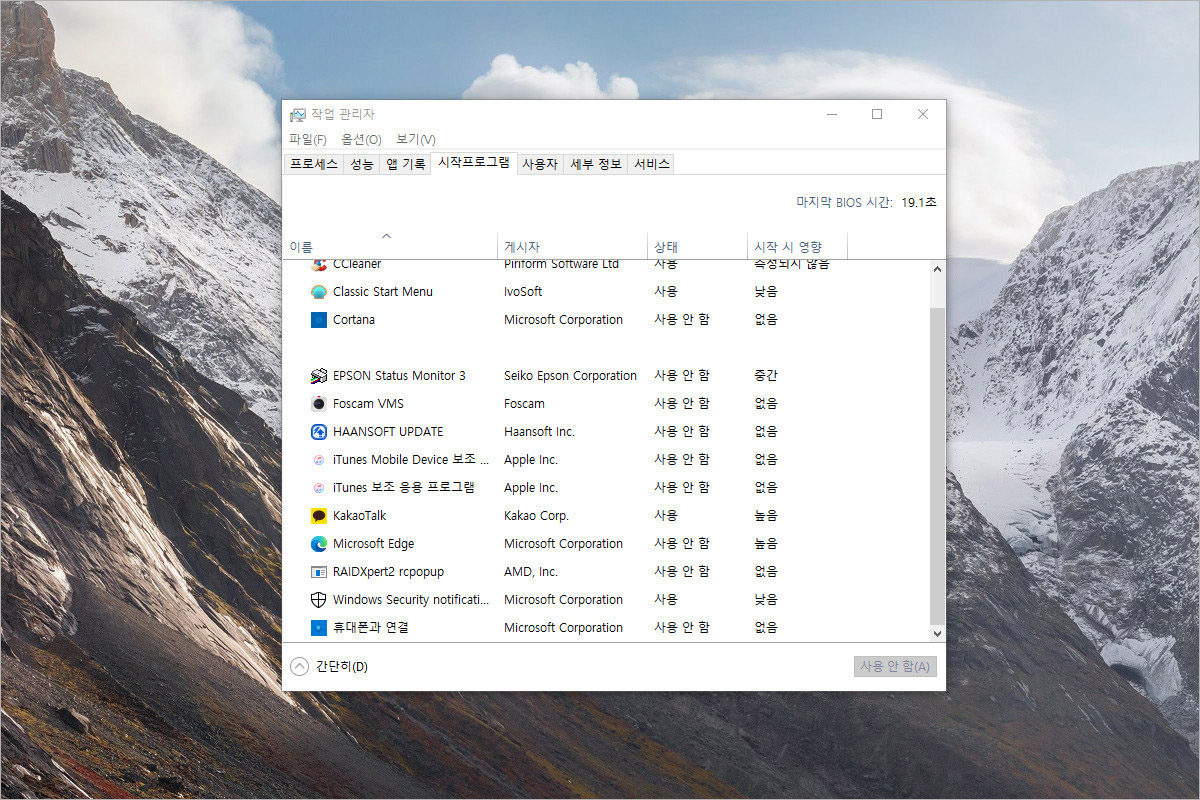Screen dimensions: 1200x800
Task: Open the 옵션(O) menu
Action: click(x=361, y=139)
